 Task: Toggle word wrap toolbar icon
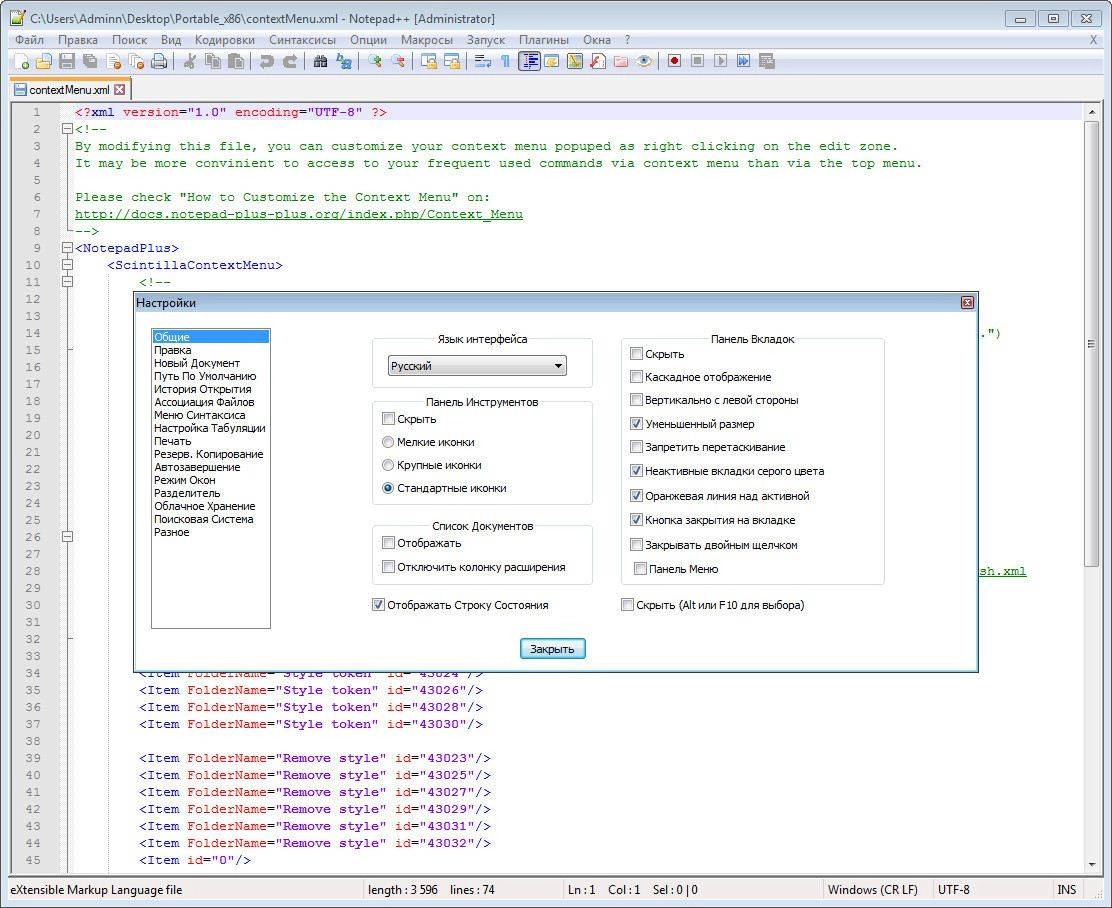483,62
